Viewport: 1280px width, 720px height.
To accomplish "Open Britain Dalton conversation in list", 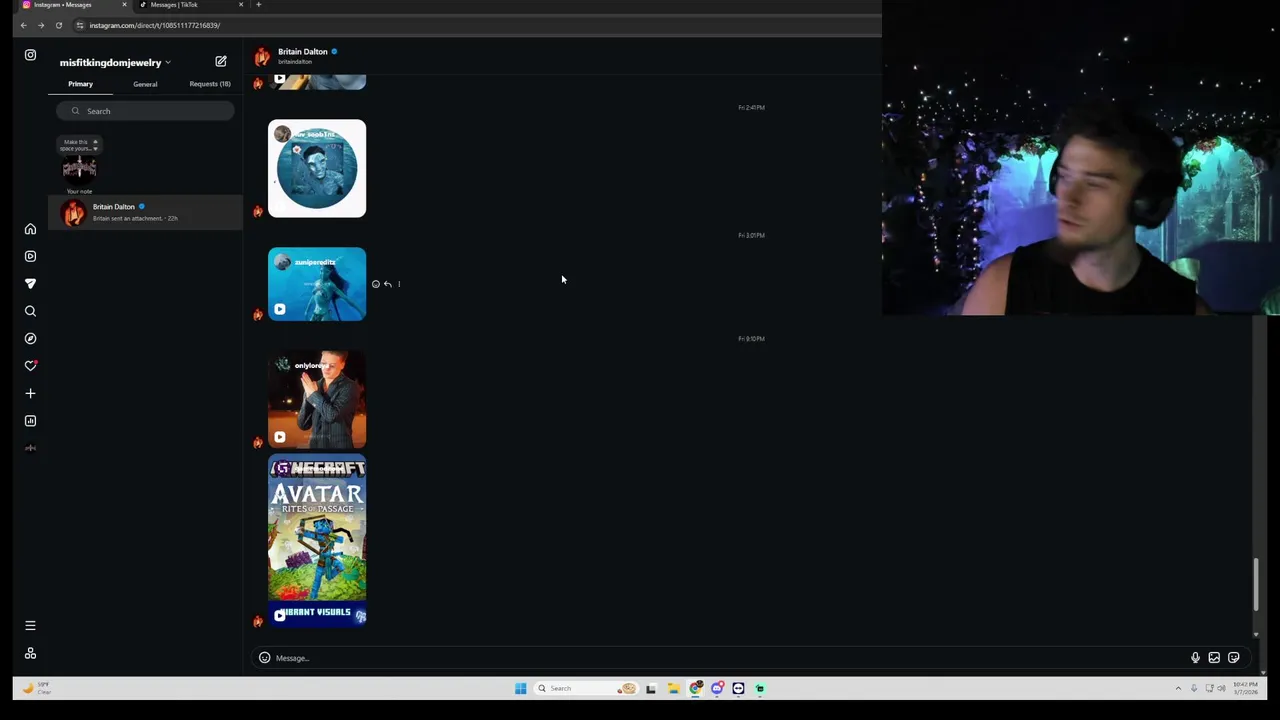I will coord(145,212).
